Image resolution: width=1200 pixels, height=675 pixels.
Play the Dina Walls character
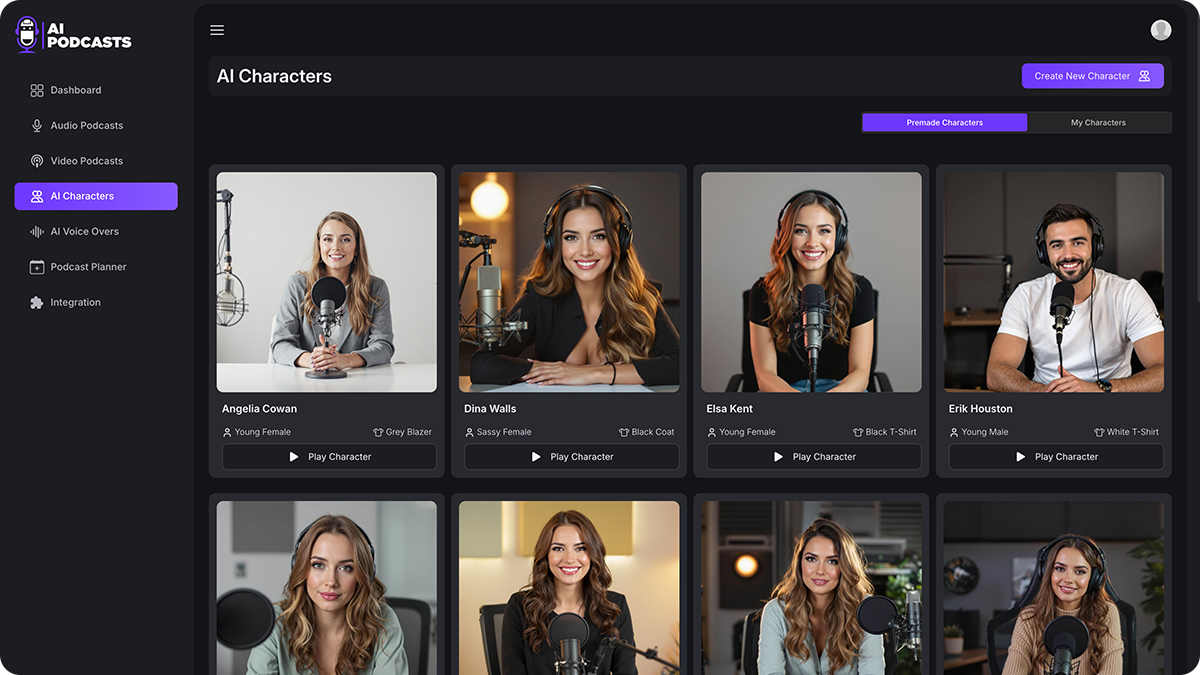coord(571,457)
